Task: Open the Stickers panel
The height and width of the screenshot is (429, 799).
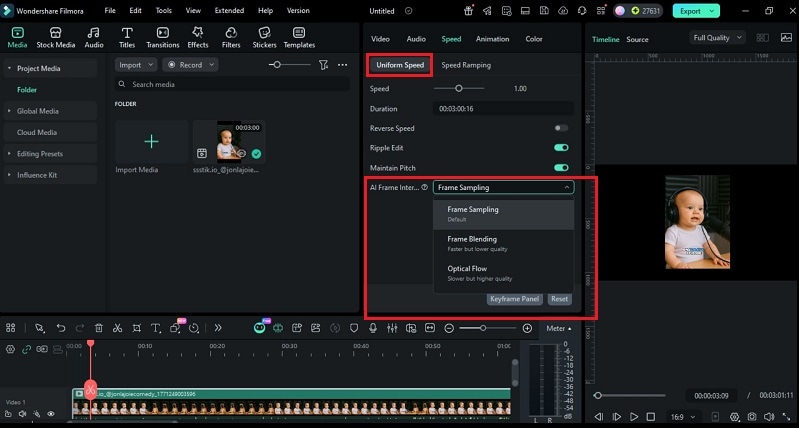Action: [x=264, y=38]
